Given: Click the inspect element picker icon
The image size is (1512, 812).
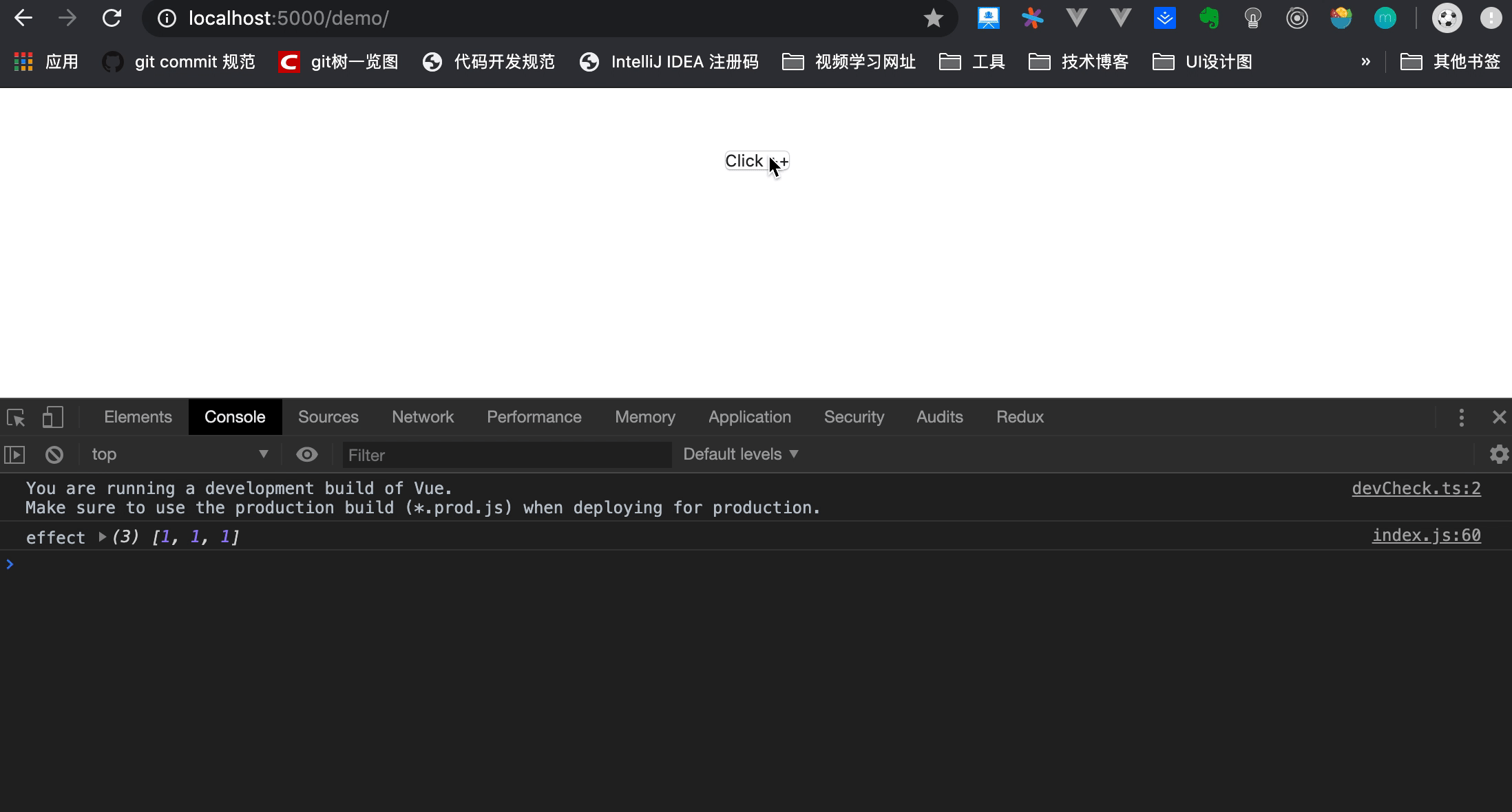Looking at the screenshot, I should (x=16, y=417).
